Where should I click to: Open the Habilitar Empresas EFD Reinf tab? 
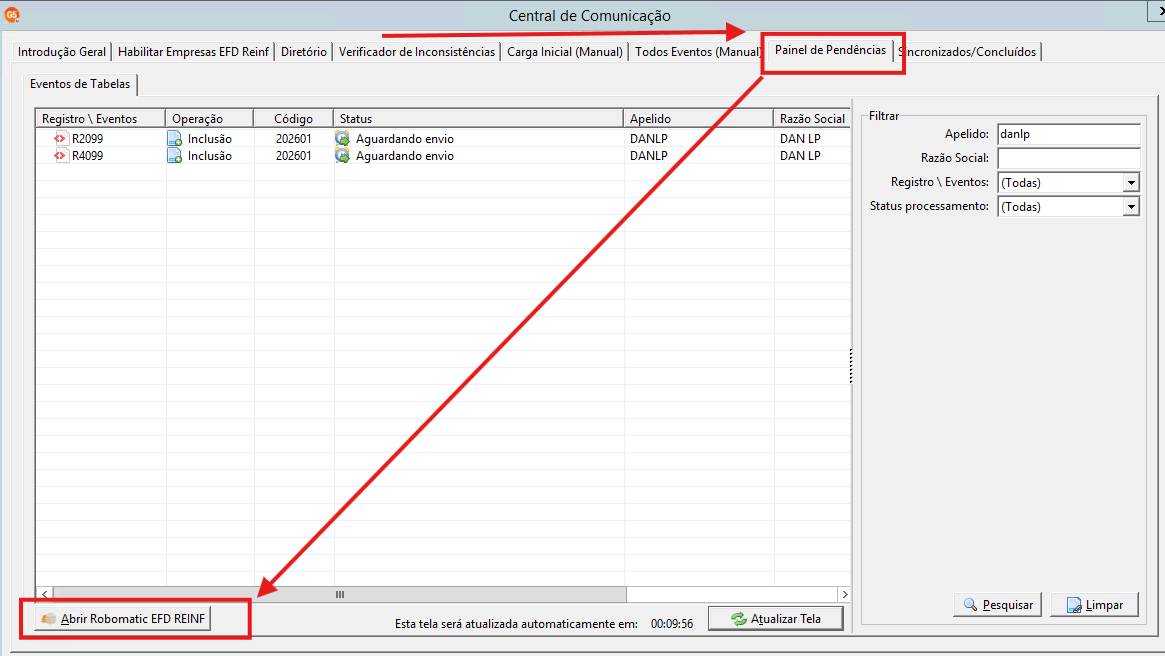pyautogui.click(x=193, y=52)
